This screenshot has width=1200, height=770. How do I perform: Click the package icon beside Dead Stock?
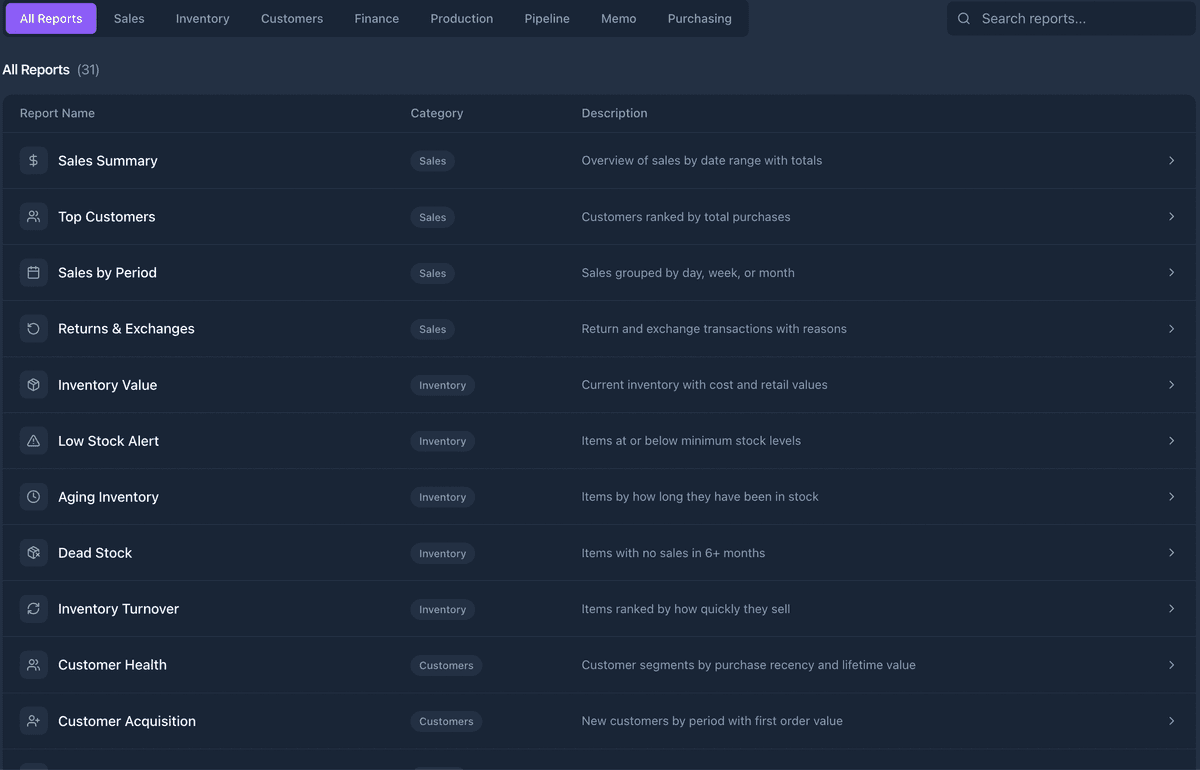click(x=33, y=552)
